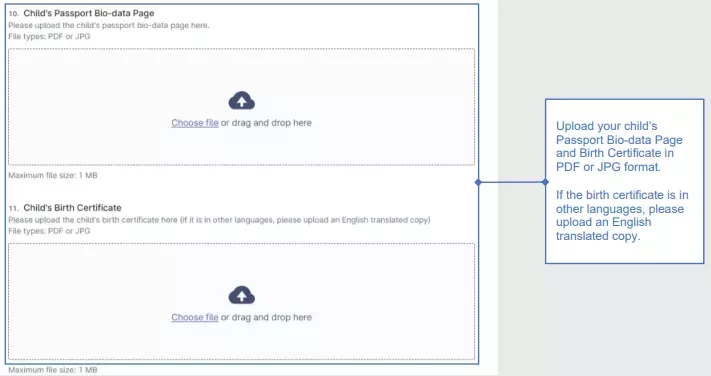
Task: Click the callout paragraph about PDF or JPG format
Action: 619,146
